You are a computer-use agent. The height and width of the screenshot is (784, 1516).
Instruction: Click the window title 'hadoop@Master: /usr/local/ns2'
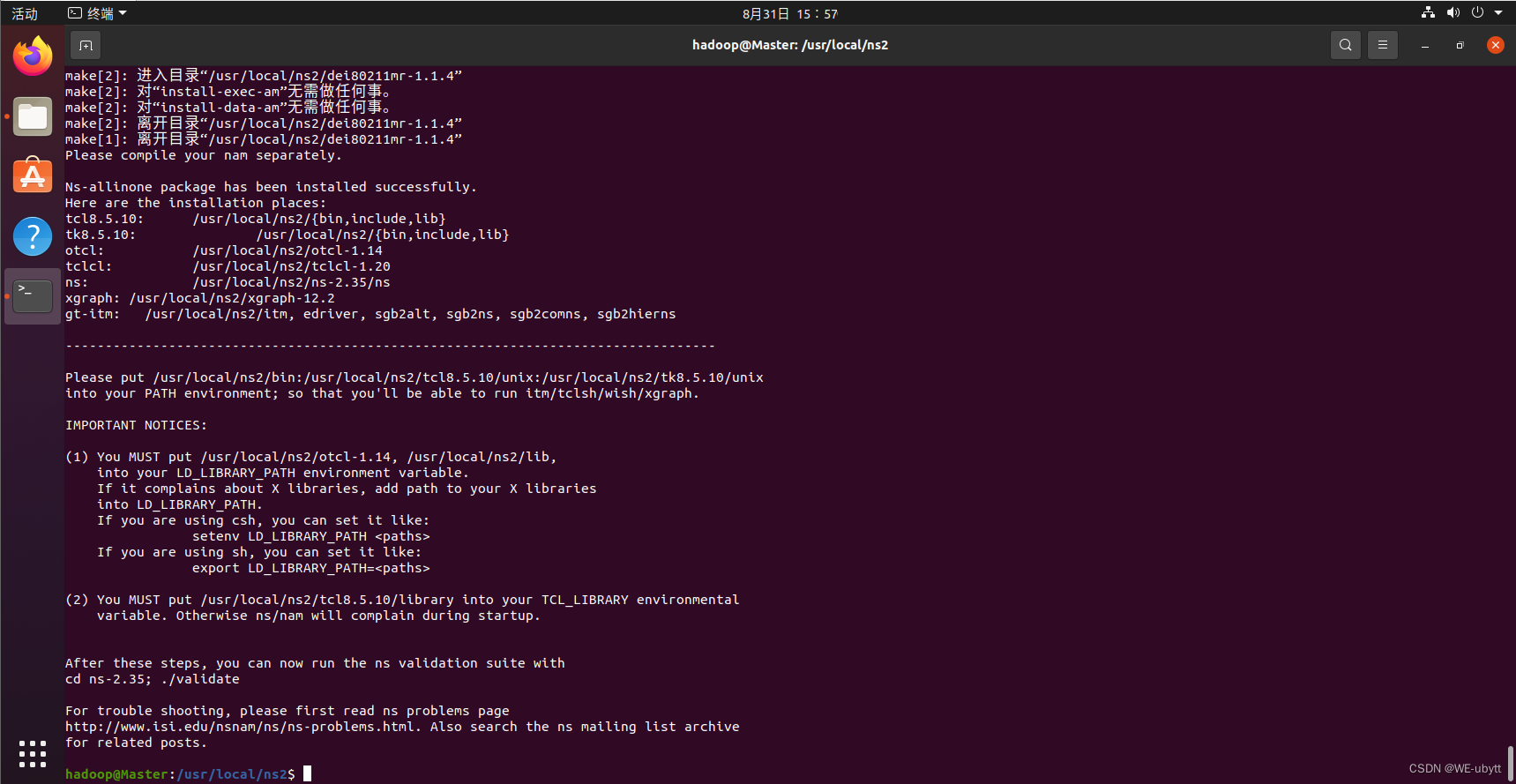[790, 45]
